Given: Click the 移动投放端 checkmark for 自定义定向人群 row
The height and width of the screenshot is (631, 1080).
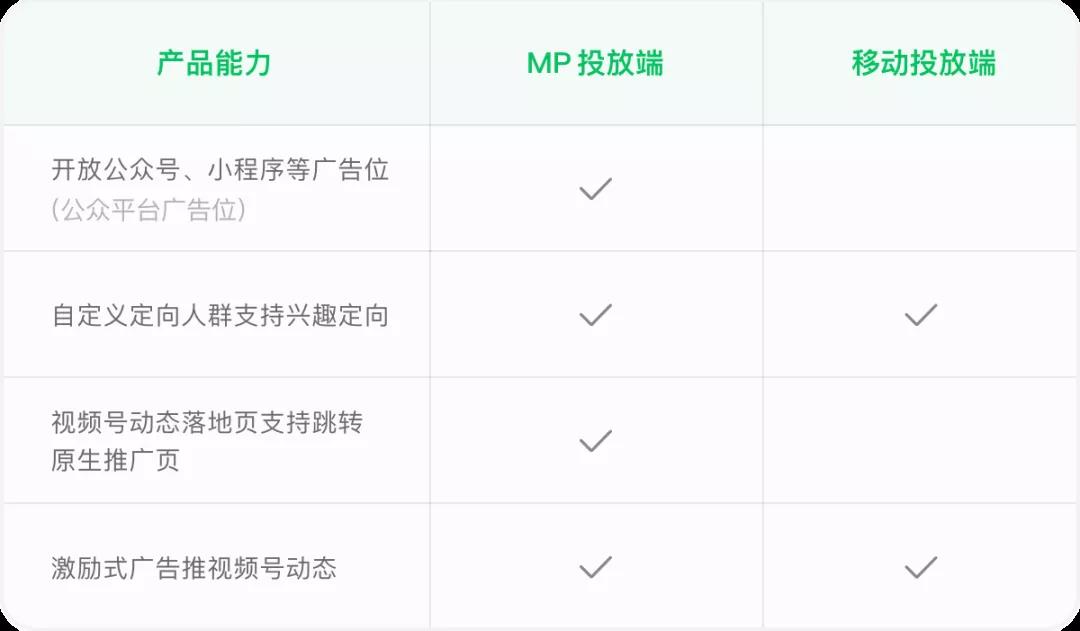Looking at the screenshot, I should coord(920,315).
